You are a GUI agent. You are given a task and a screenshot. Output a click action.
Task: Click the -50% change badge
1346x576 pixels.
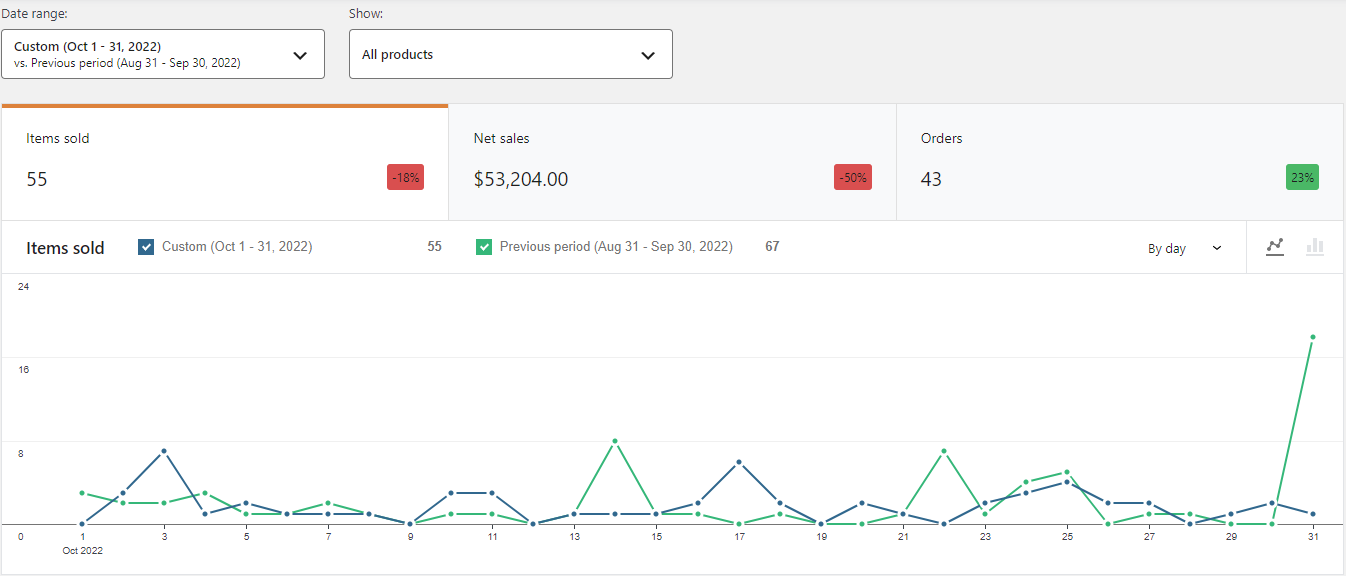point(853,178)
